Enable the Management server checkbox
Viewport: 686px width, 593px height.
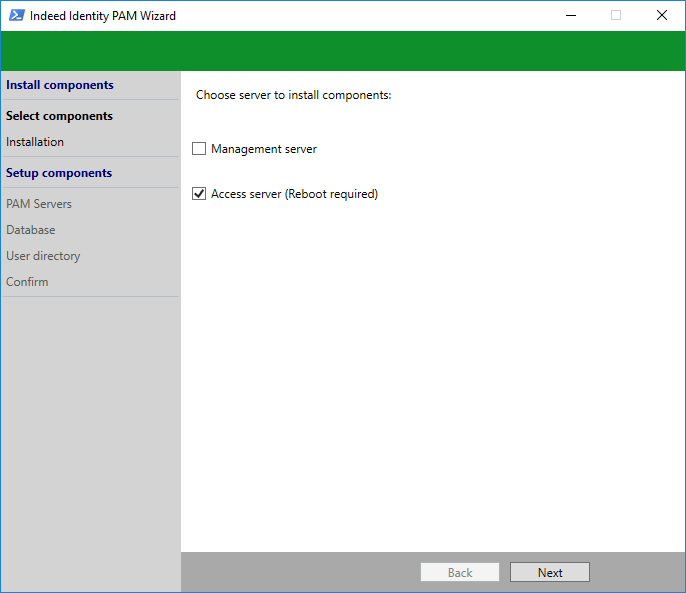point(199,149)
